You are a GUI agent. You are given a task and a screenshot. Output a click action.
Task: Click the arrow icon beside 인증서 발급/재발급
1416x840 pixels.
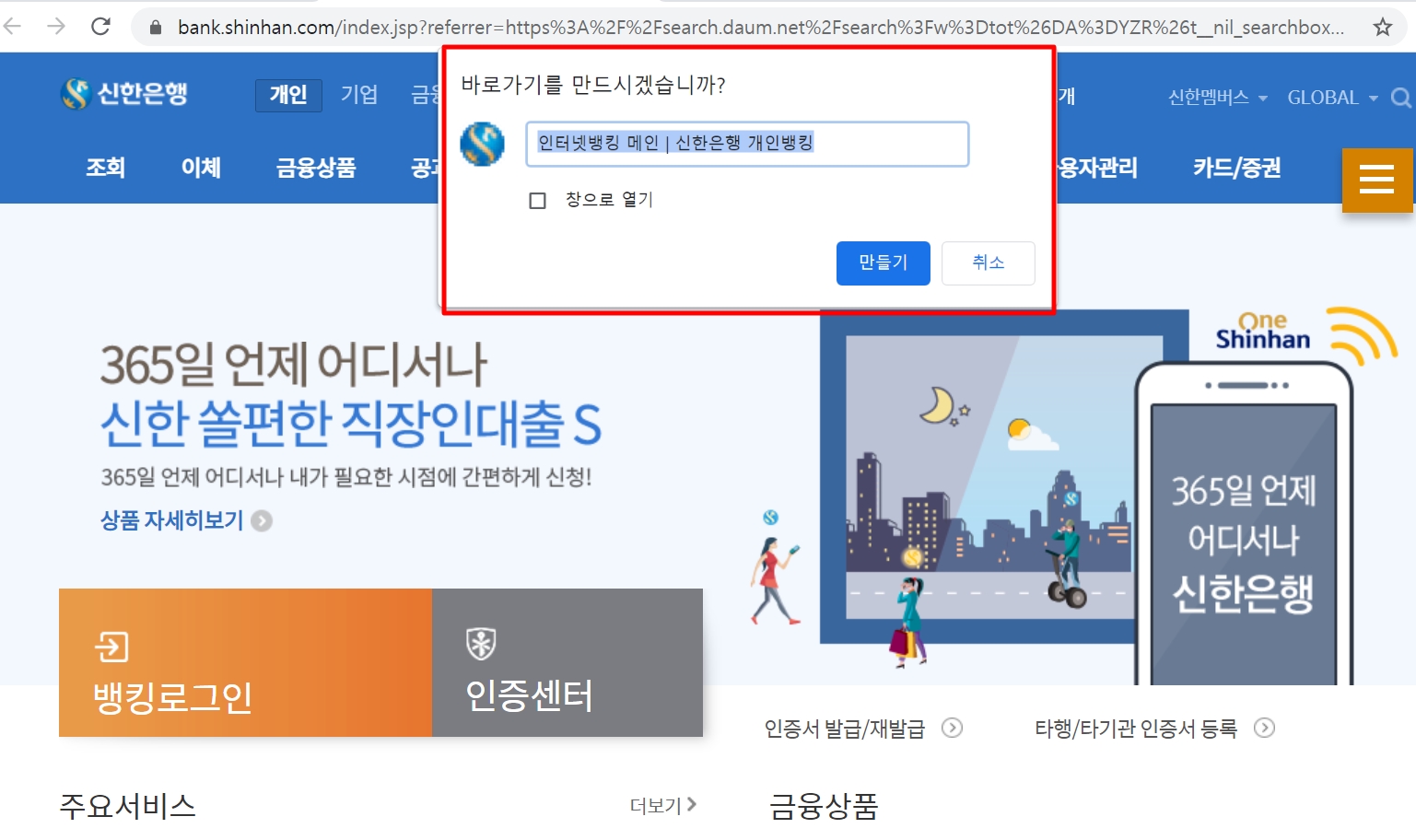[952, 728]
